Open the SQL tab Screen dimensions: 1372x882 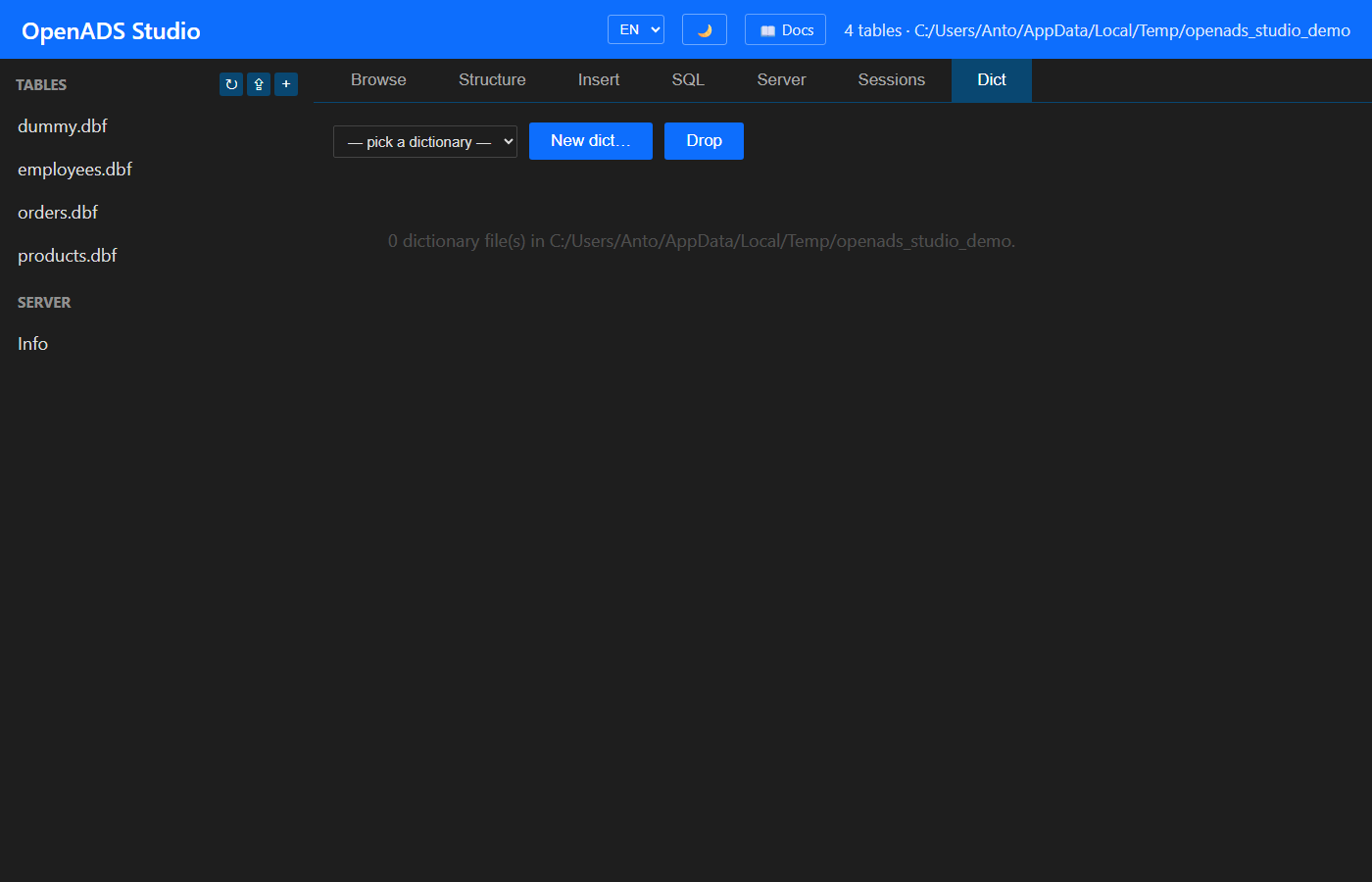(x=688, y=80)
